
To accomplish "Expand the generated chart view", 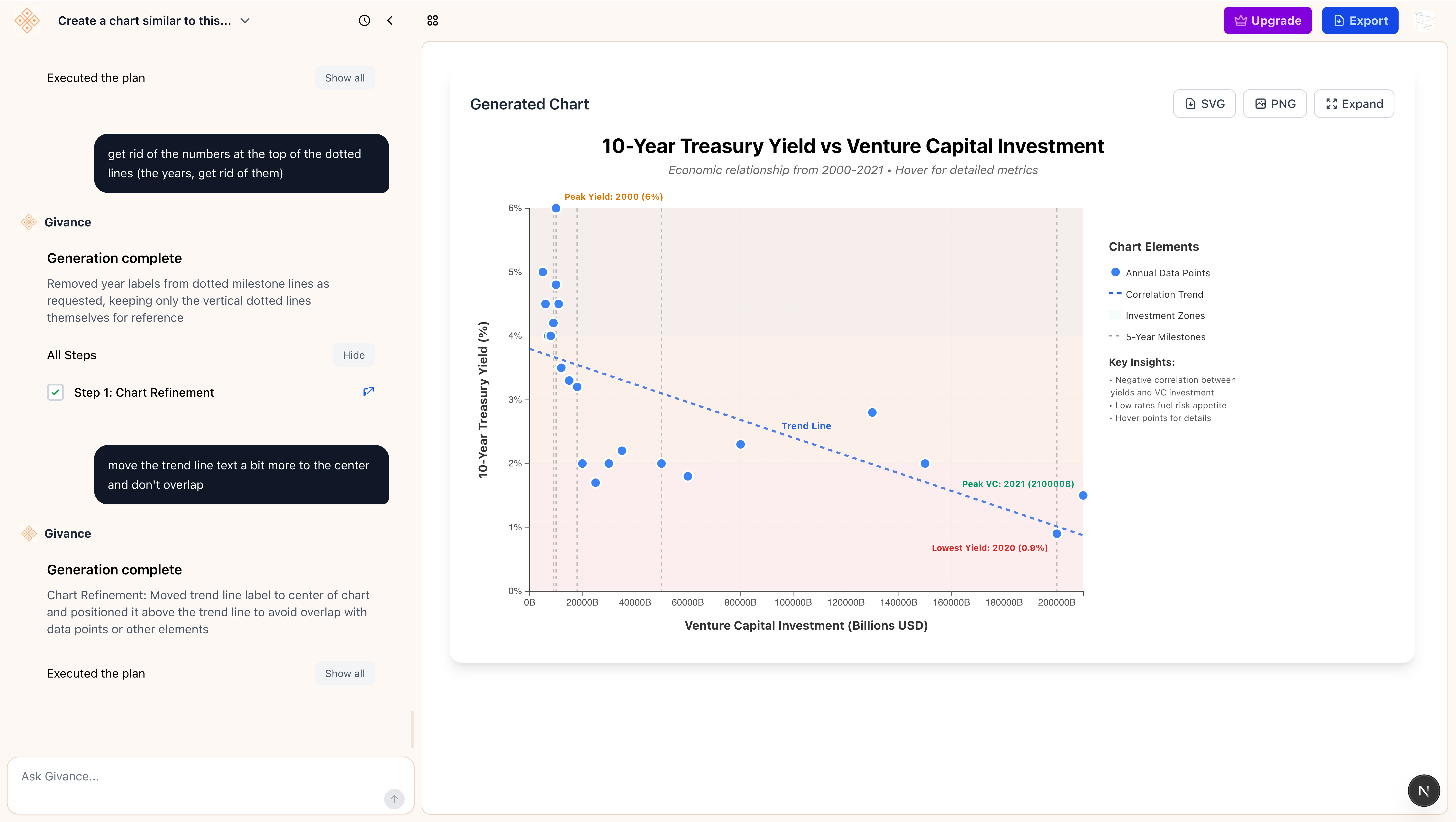I will (1354, 103).
